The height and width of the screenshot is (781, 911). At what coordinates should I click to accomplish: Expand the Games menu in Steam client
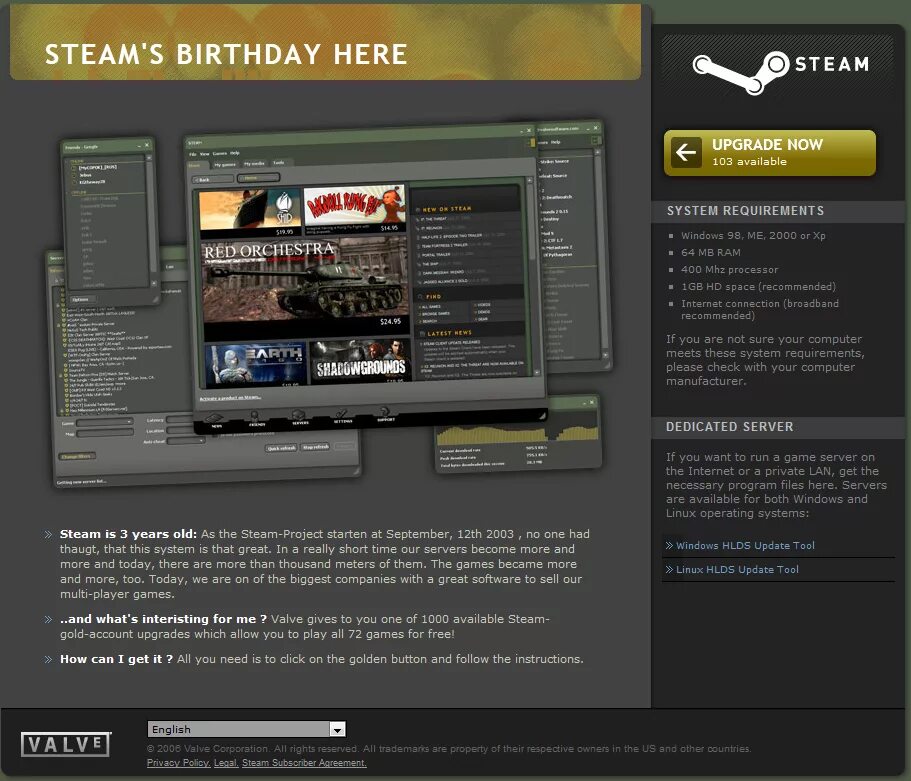click(x=220, y=153)
